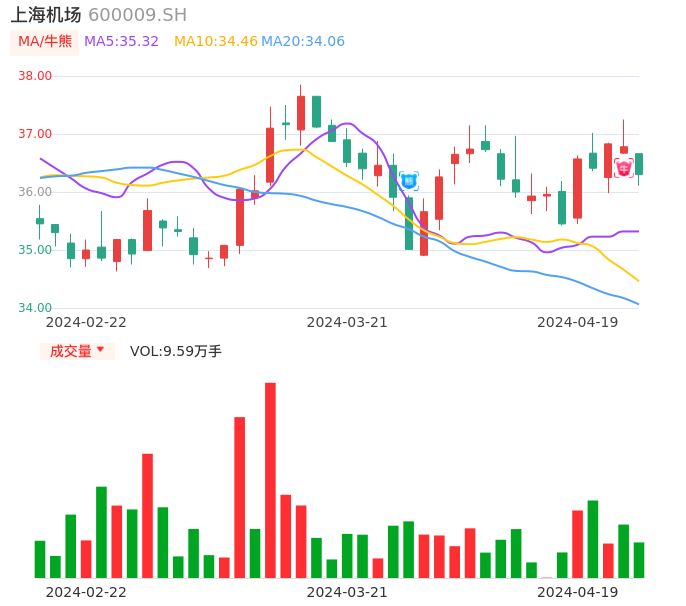Click the VOL:9.59万手 volume readout
This screenshot has height=606, width=686.
[x=176, y=351]
